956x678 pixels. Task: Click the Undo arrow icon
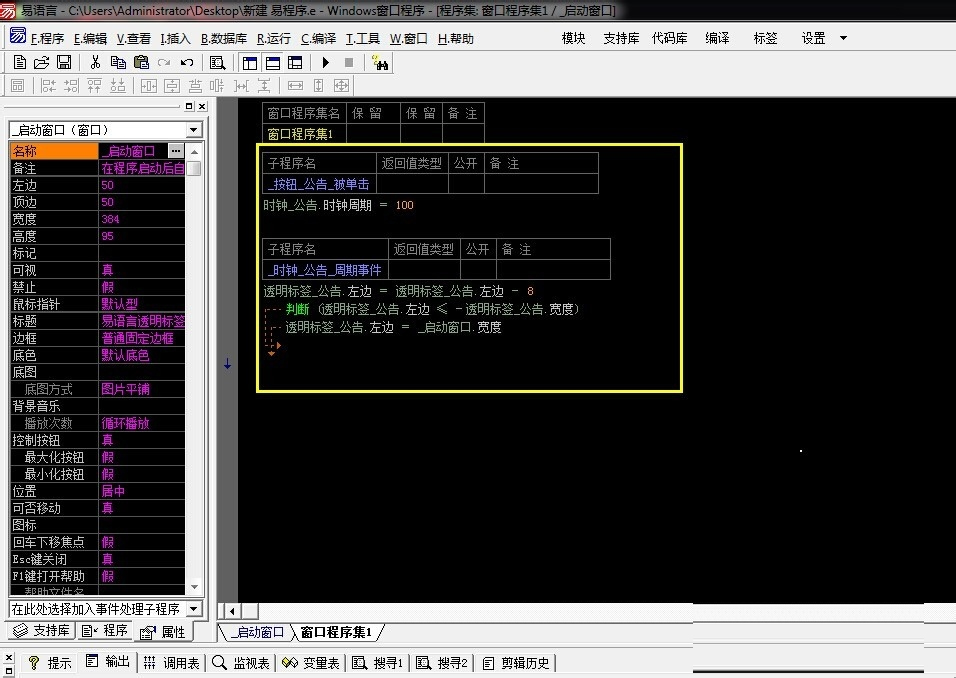coord(186,63)
